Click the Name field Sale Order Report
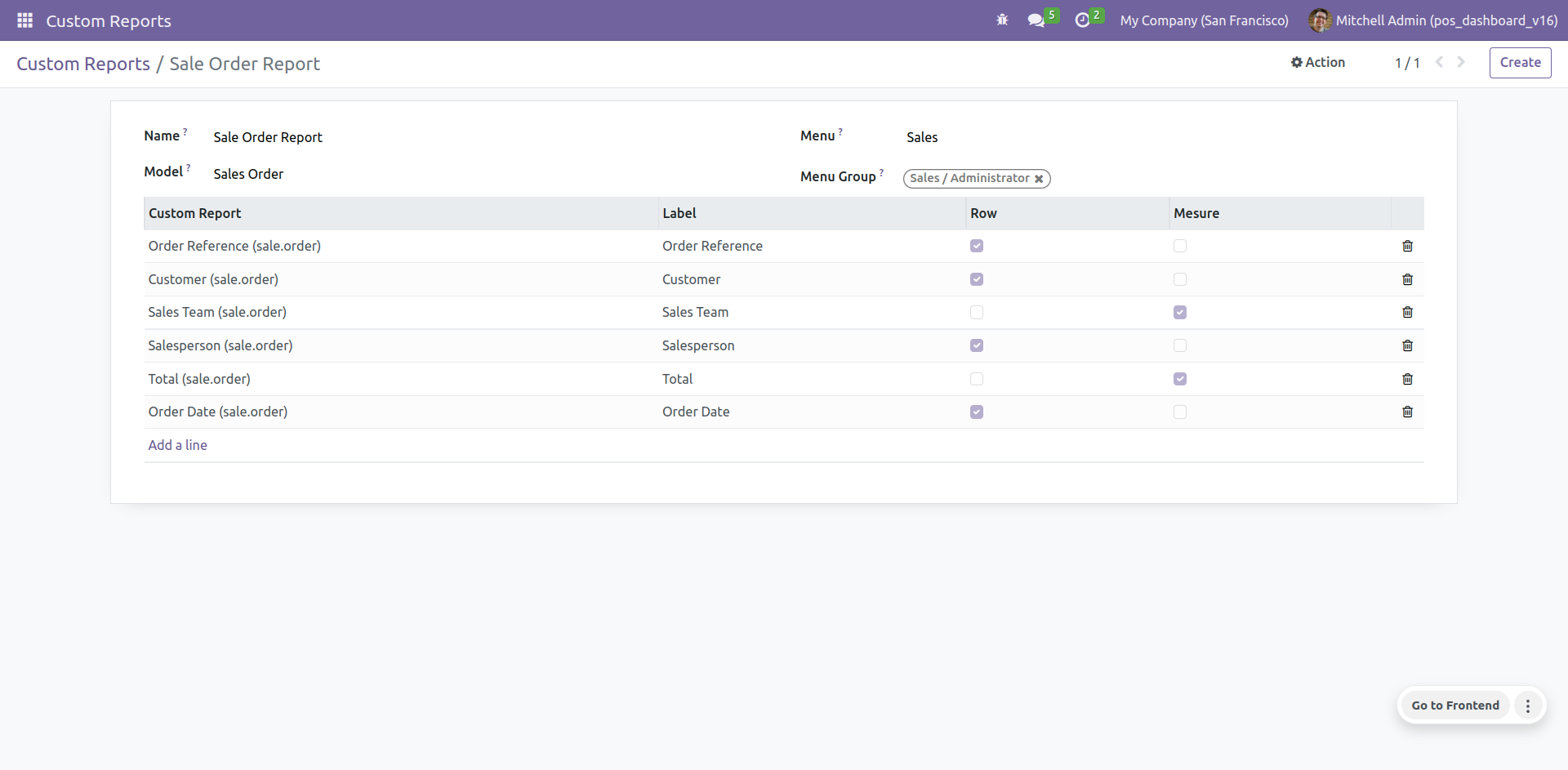 click(268, 137)
